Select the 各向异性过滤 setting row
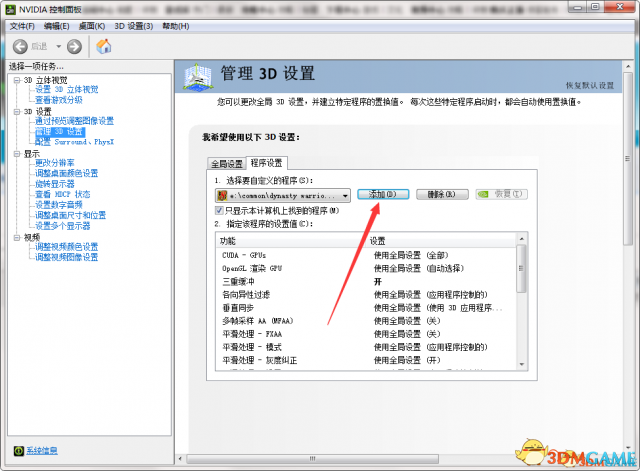 pyautogui.click(x=366, y=295)
